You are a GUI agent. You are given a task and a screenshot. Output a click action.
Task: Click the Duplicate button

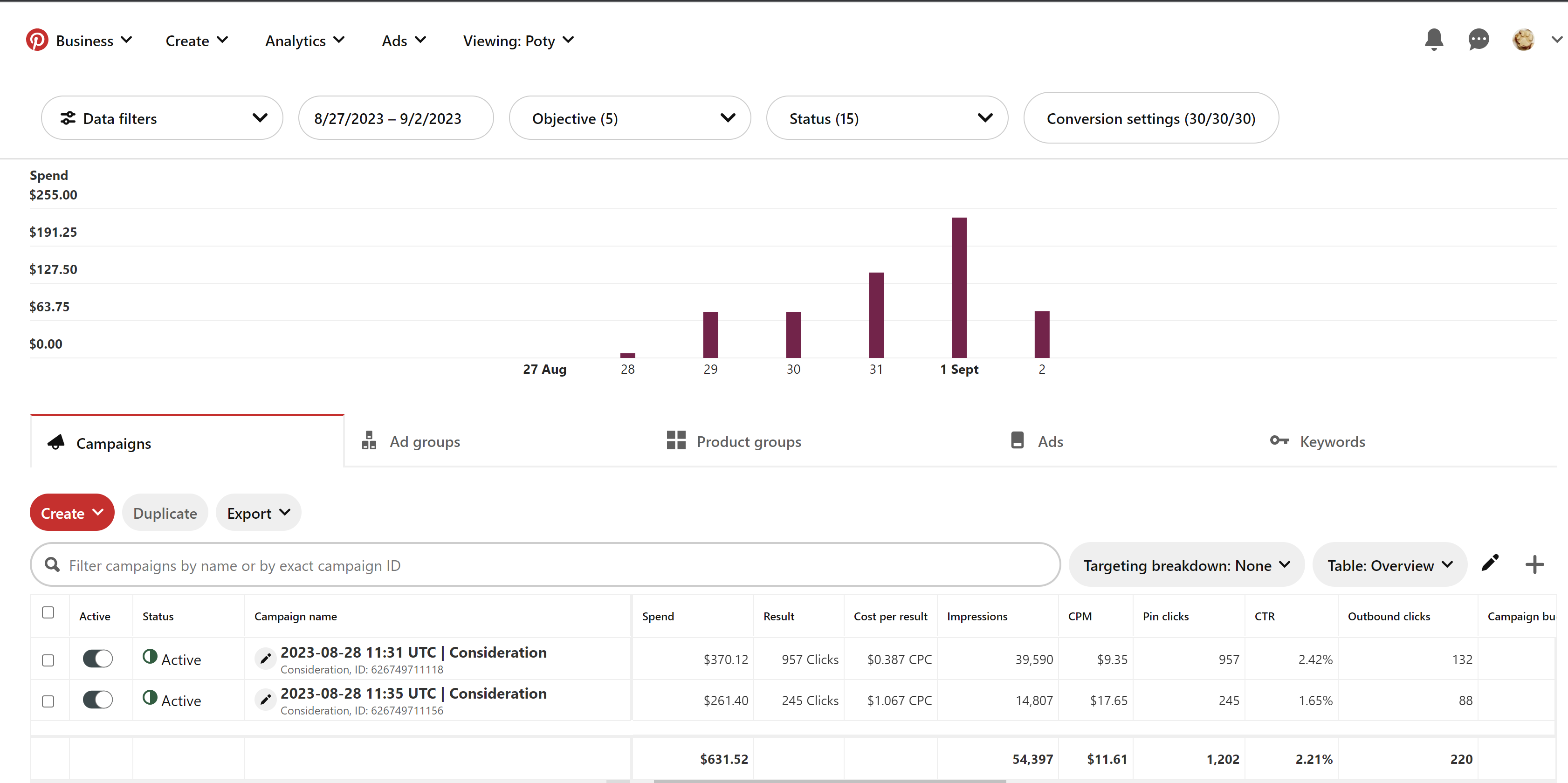[x=165, y=513]
